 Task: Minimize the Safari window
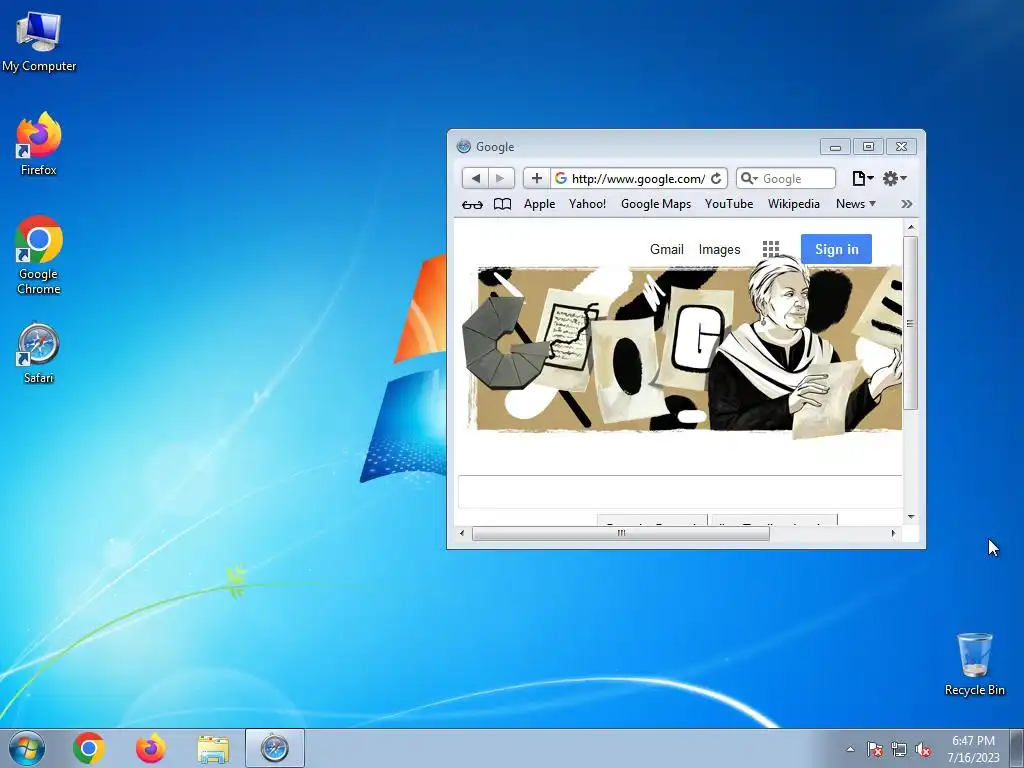point(835,146)
